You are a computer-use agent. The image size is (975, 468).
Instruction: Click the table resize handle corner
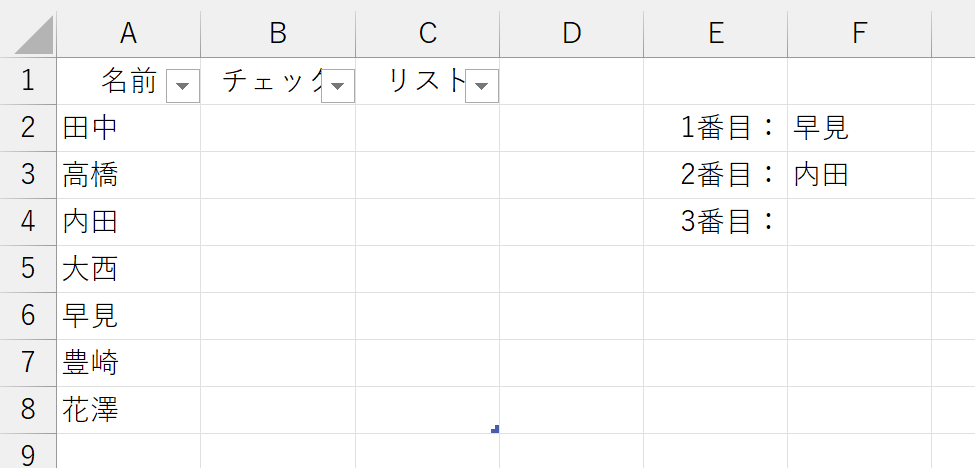pyautogui.click(x=495, y=430)
